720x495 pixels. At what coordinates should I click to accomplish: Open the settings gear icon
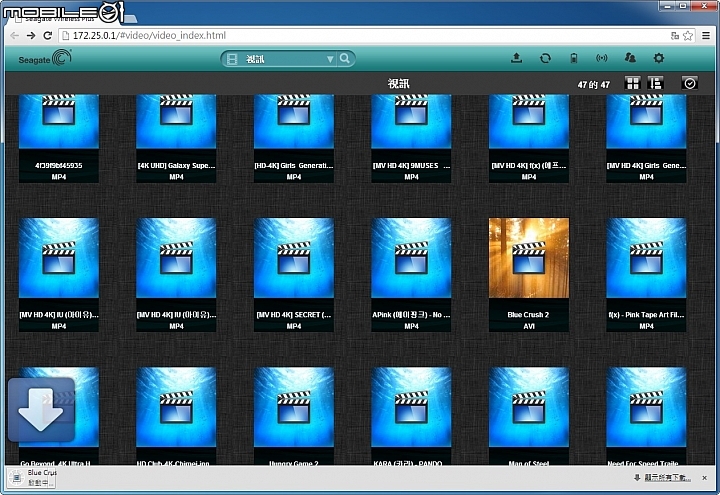pyautogui.click(x=658, y=58)
